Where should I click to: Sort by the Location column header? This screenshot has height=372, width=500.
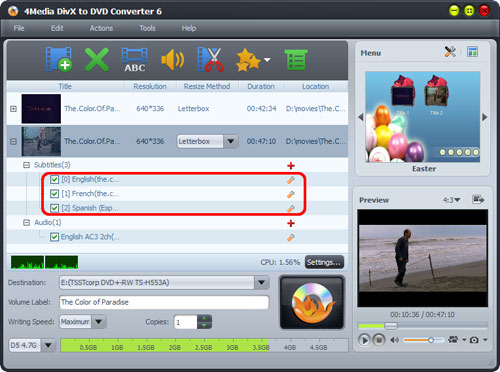pos(316,86)
